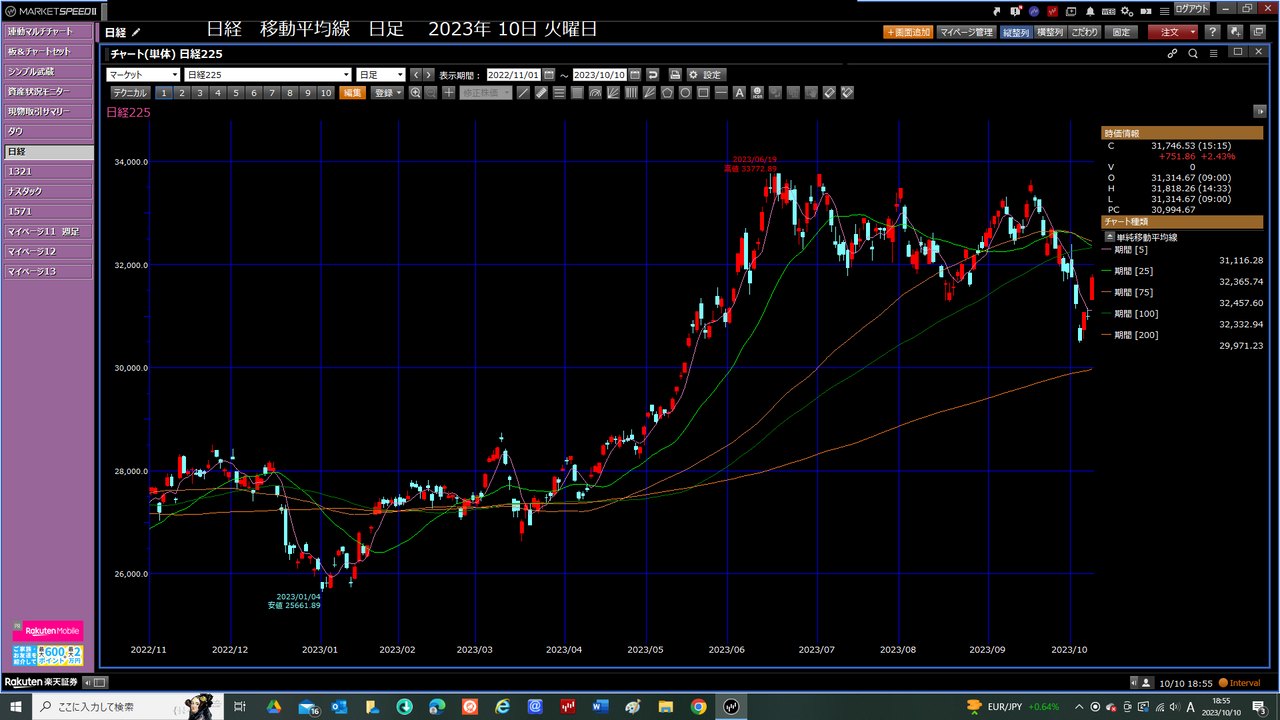Click the link chain icon in chart header
This screenshot has width=1280, height=720.
[1172, 53]
